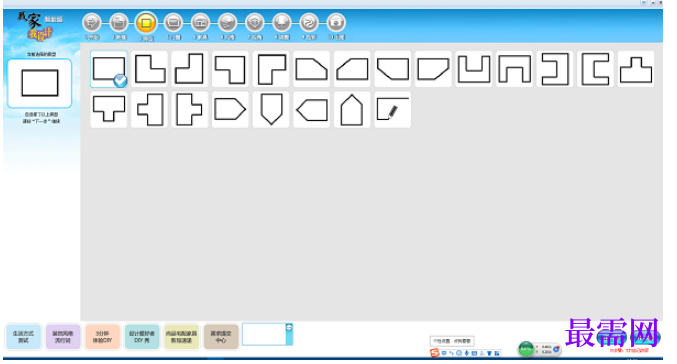Select pentagon room pointing down
This screenshot has width=677, height=364.
tap(271, 110)
